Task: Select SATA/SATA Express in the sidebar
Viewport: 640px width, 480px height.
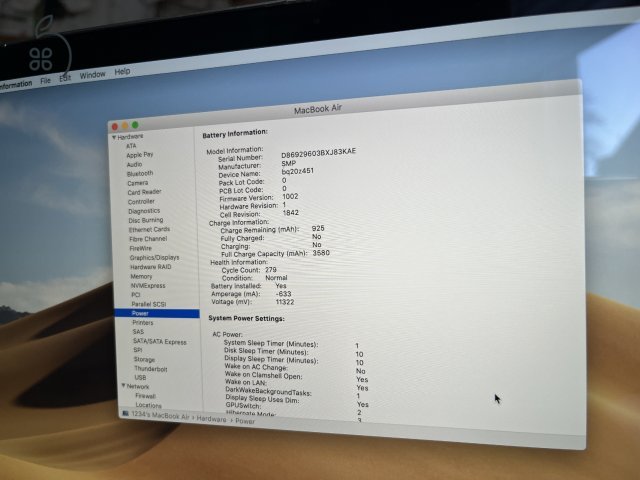Action: 160,342
